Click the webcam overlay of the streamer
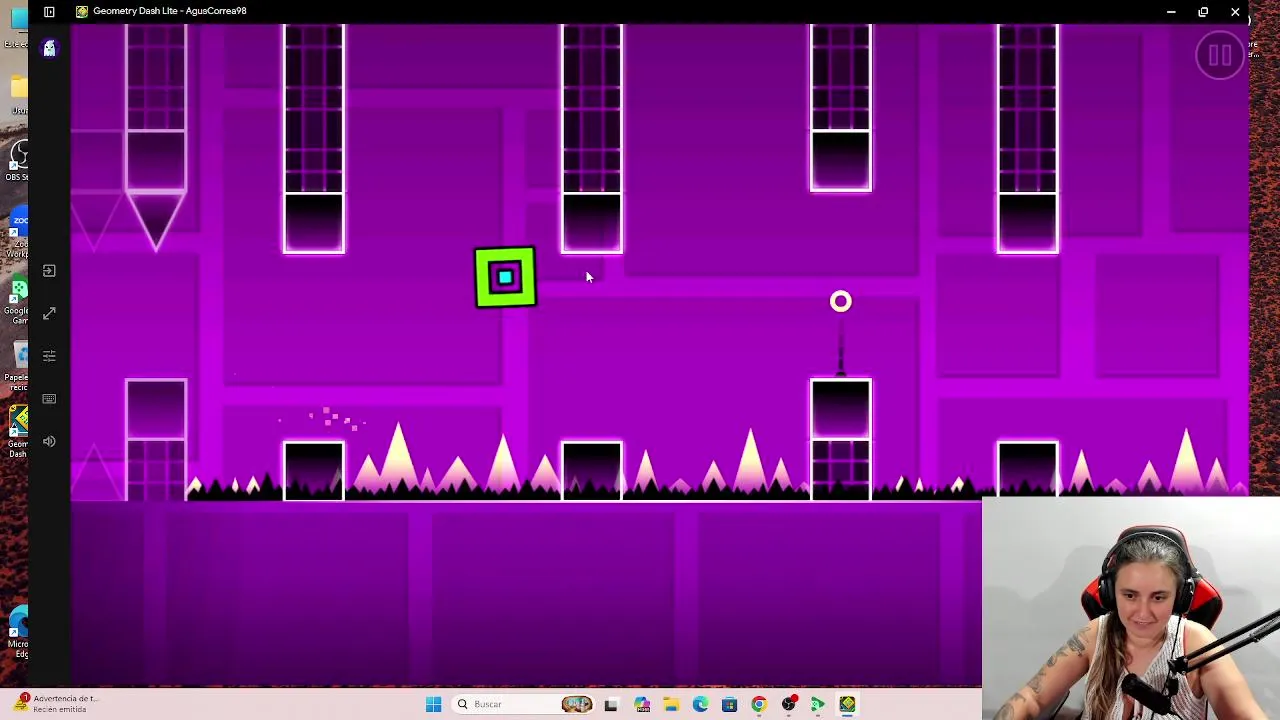Screen dimensions: 1280x720 pos(1131,608)
